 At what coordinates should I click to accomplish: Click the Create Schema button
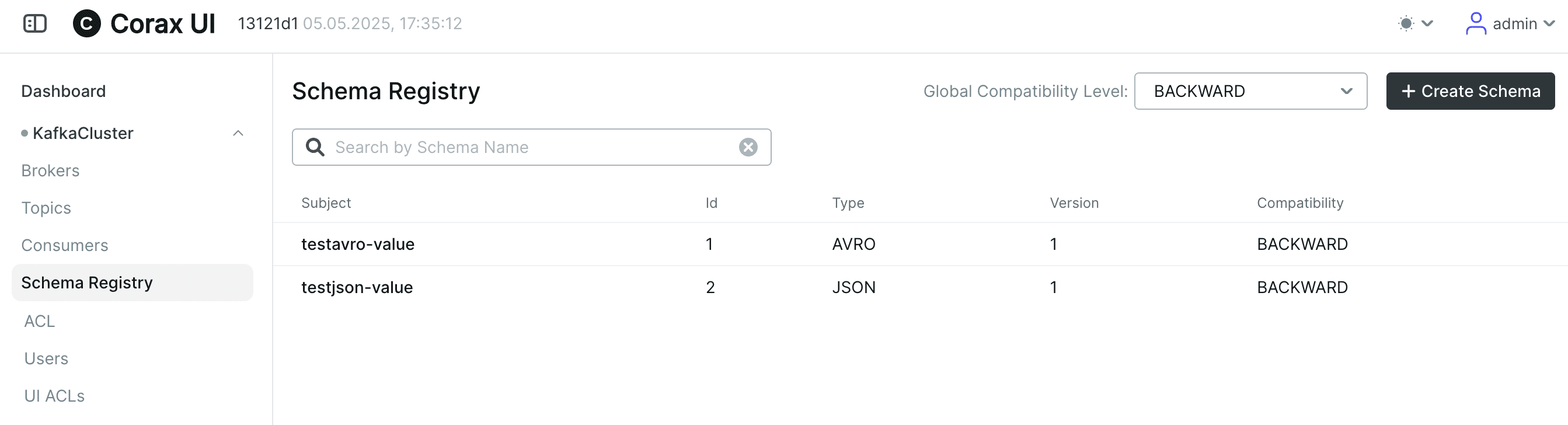coord(1469,91)
